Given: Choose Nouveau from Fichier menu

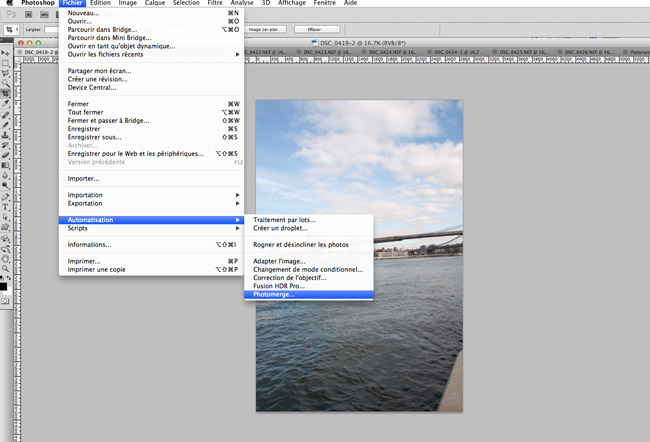Looking at the screenshot, I should (152, 13).
